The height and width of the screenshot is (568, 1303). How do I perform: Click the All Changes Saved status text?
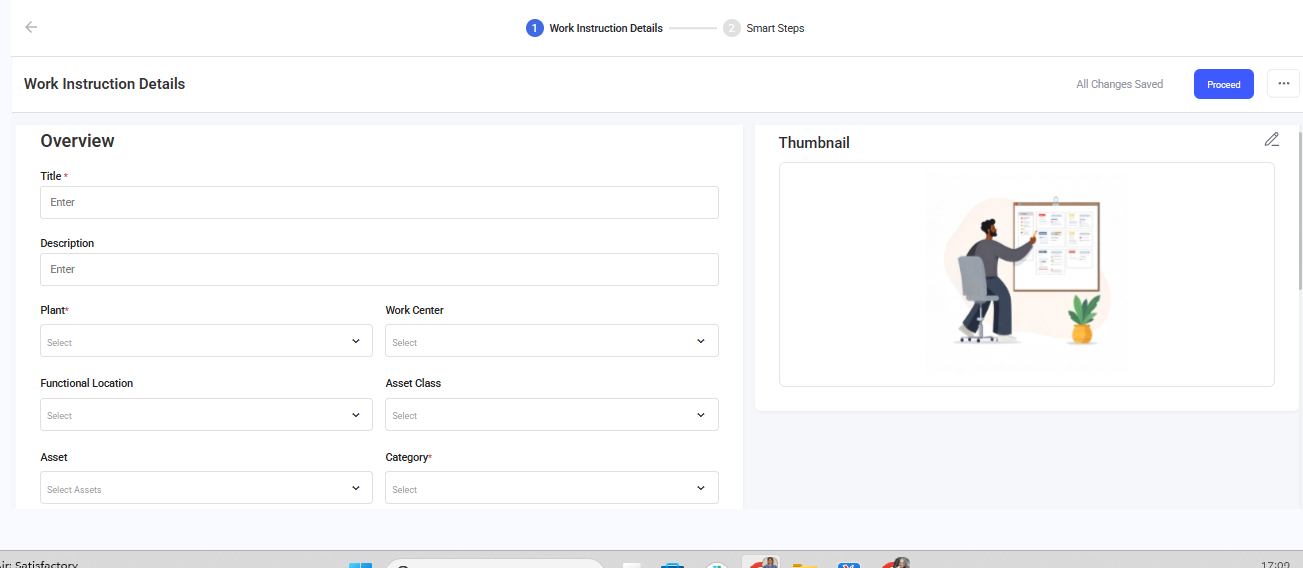click(1119, 84)
